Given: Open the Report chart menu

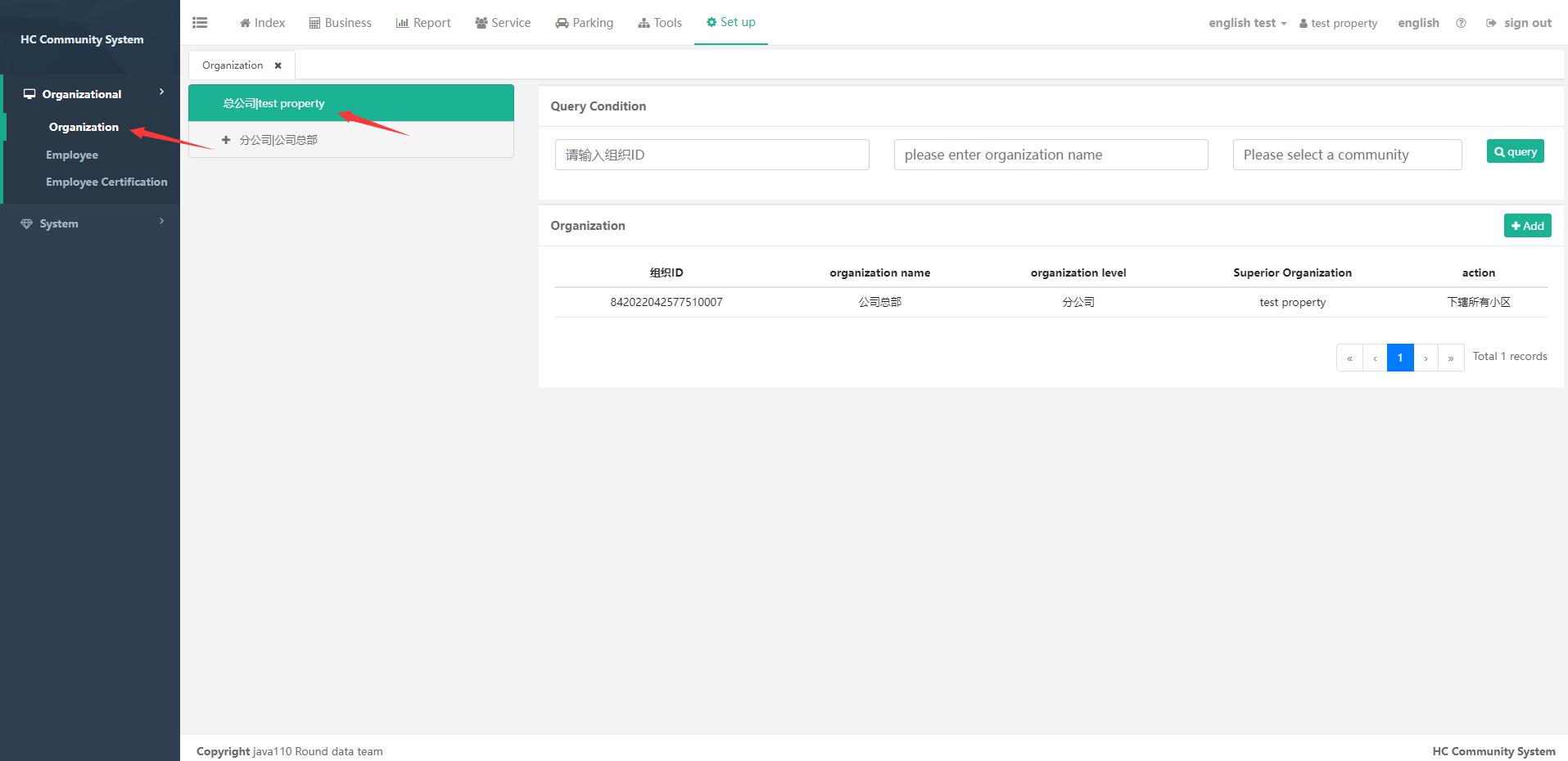Looking at the screenshot, I should (x=423, y=23).
